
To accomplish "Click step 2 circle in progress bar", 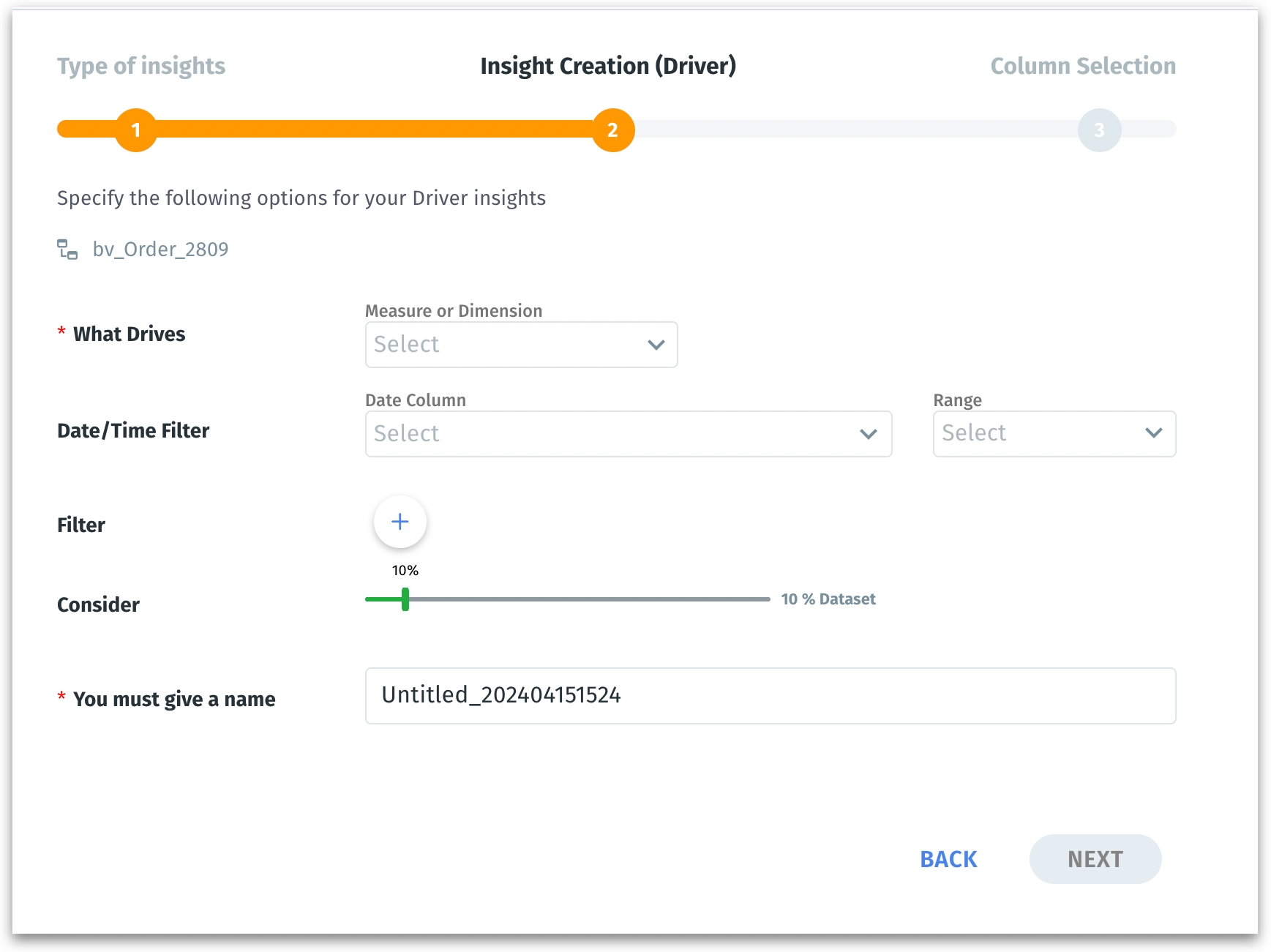I will tap(612, 130).
